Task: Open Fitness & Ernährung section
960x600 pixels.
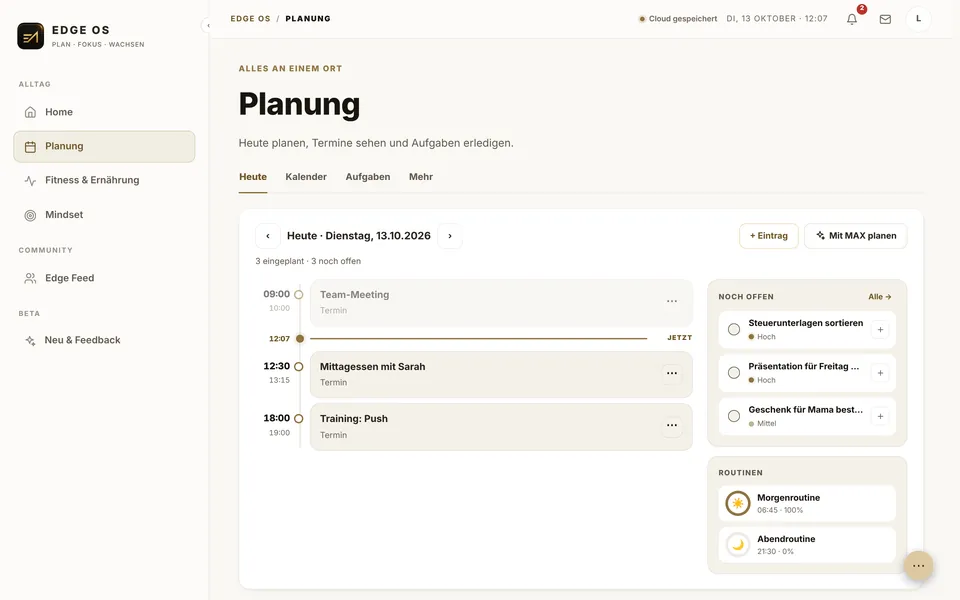Action: (104, 180)
